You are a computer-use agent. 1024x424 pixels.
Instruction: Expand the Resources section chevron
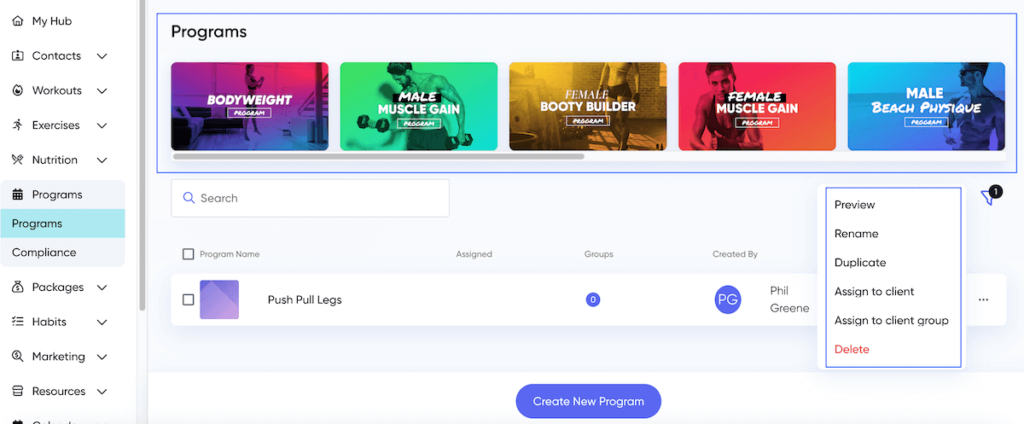pyautogui.click(x=104, y=392)
